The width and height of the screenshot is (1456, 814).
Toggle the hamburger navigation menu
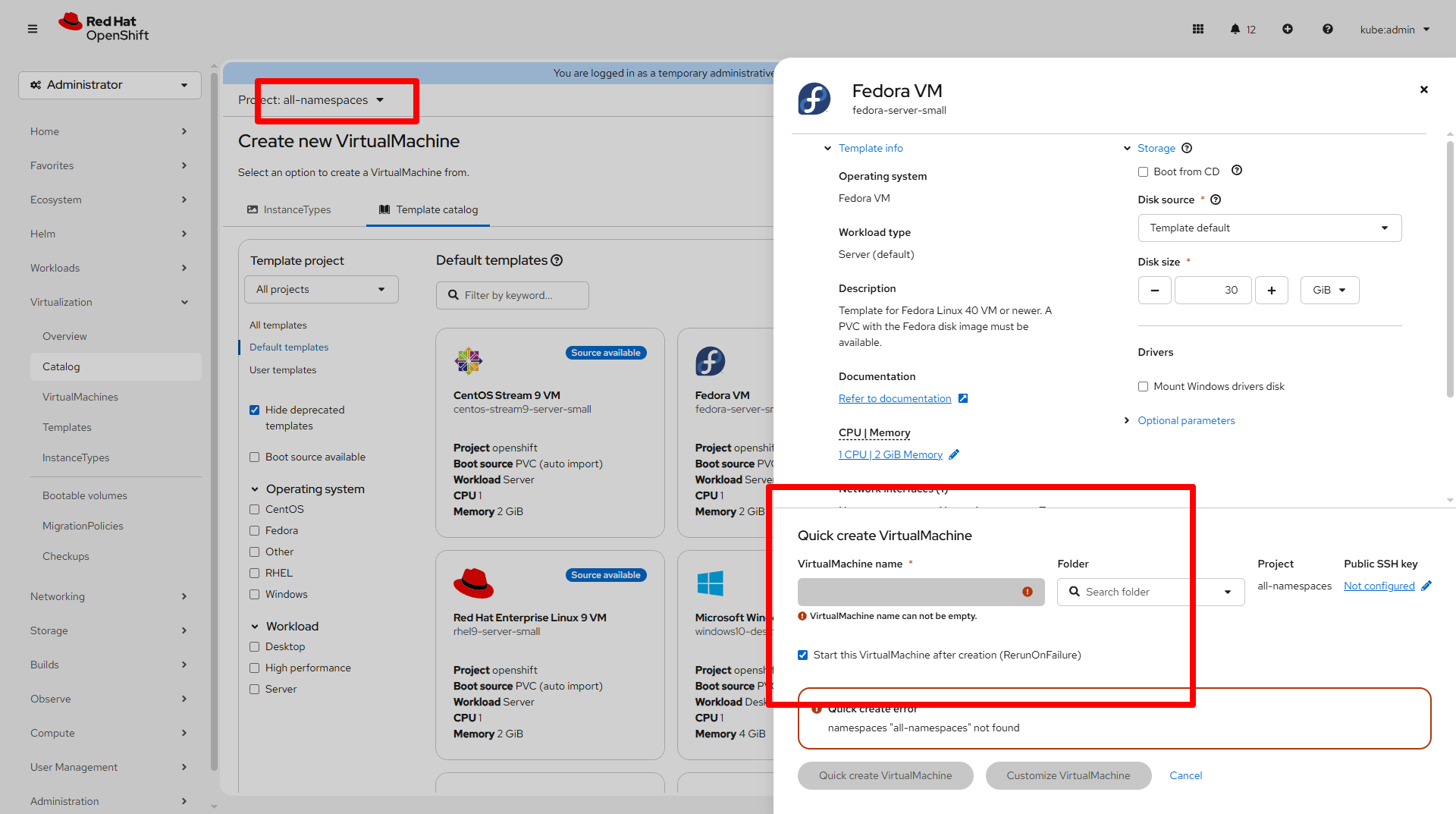click(33, 29)
